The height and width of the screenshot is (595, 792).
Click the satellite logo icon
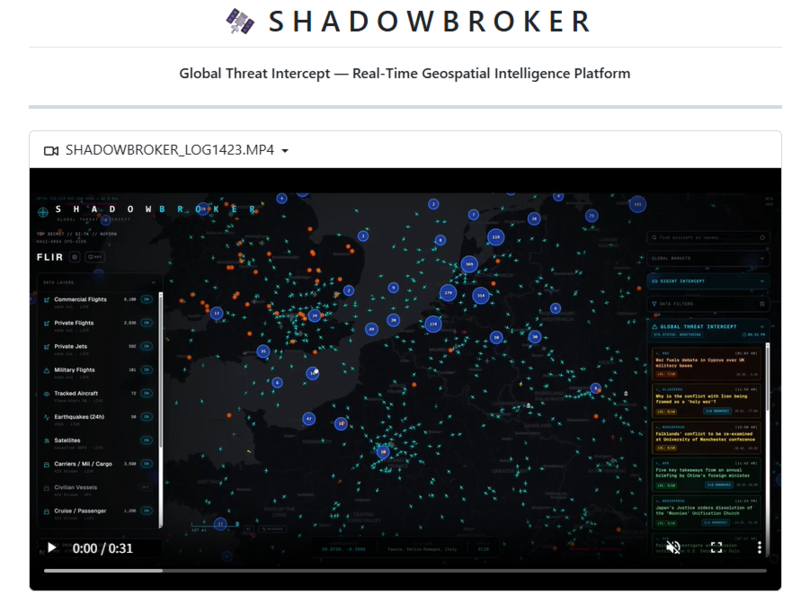tap(240, 21)
